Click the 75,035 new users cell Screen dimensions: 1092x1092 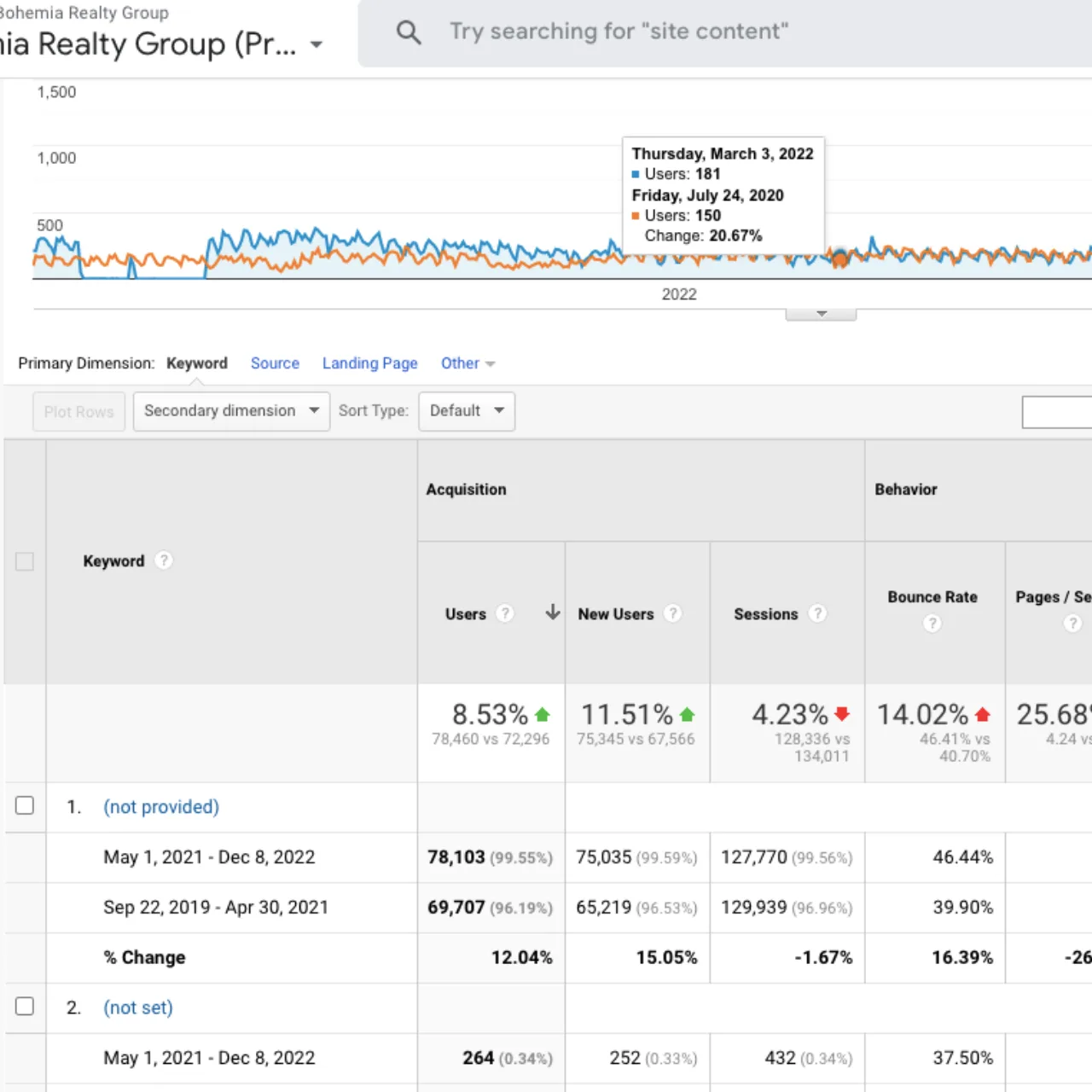pos(636,857)
